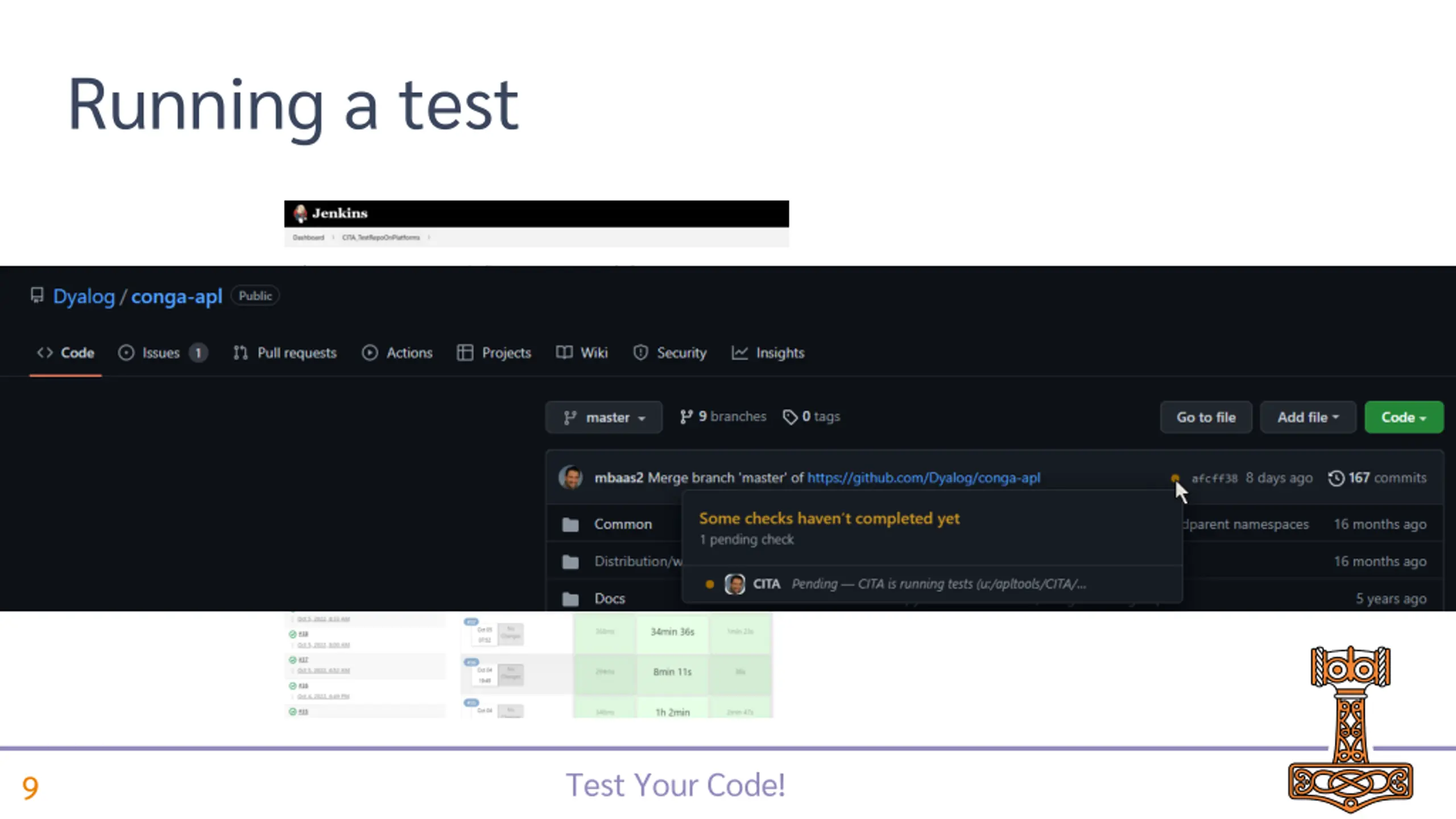1456x819 pixels.
Task: Open the github.com/Dyalog/conga-apl commit link
Action: (x=924, y=478)
